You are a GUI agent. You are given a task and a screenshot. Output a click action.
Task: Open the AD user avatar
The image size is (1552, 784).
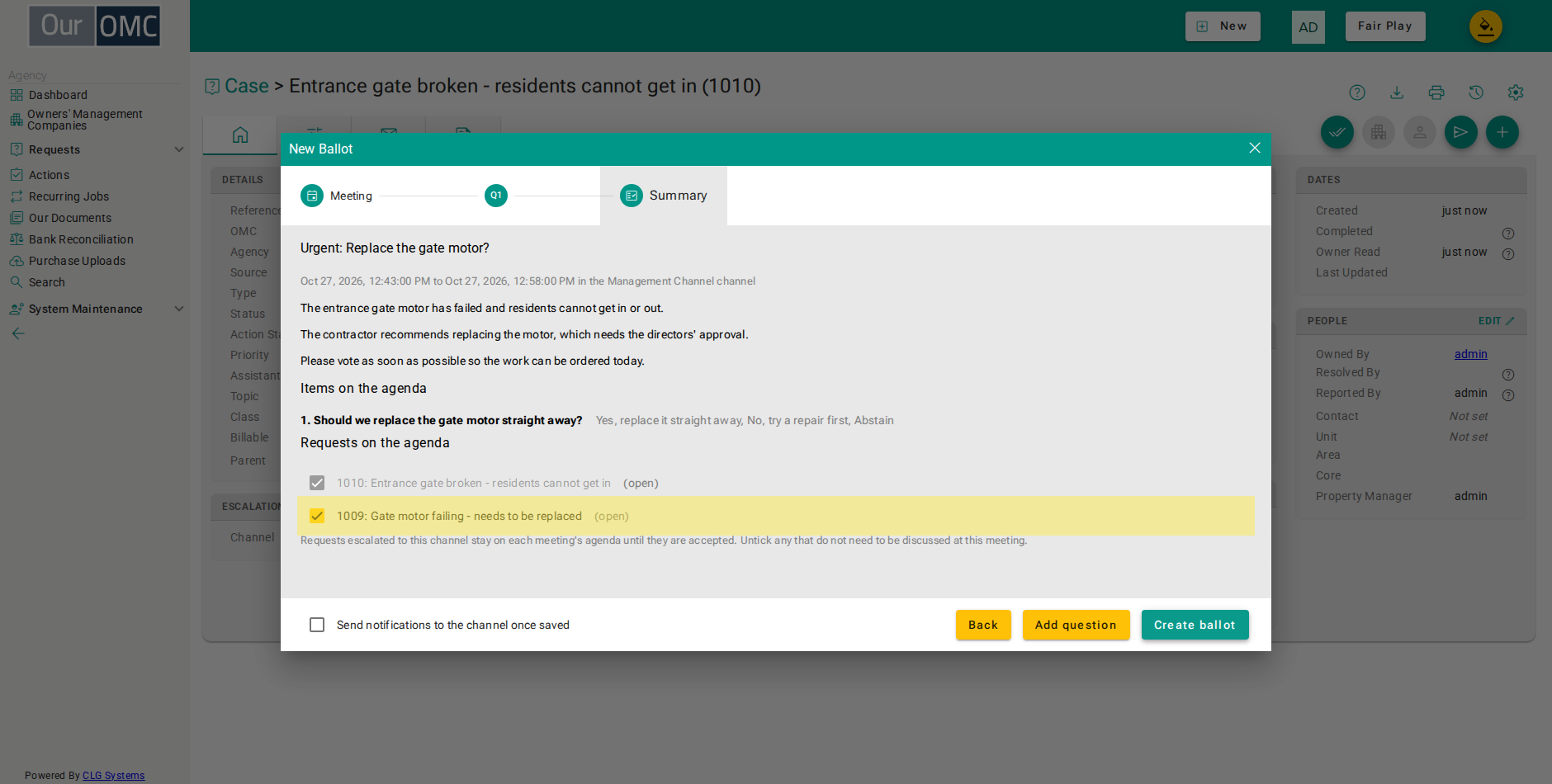(x=1308, y=27)
